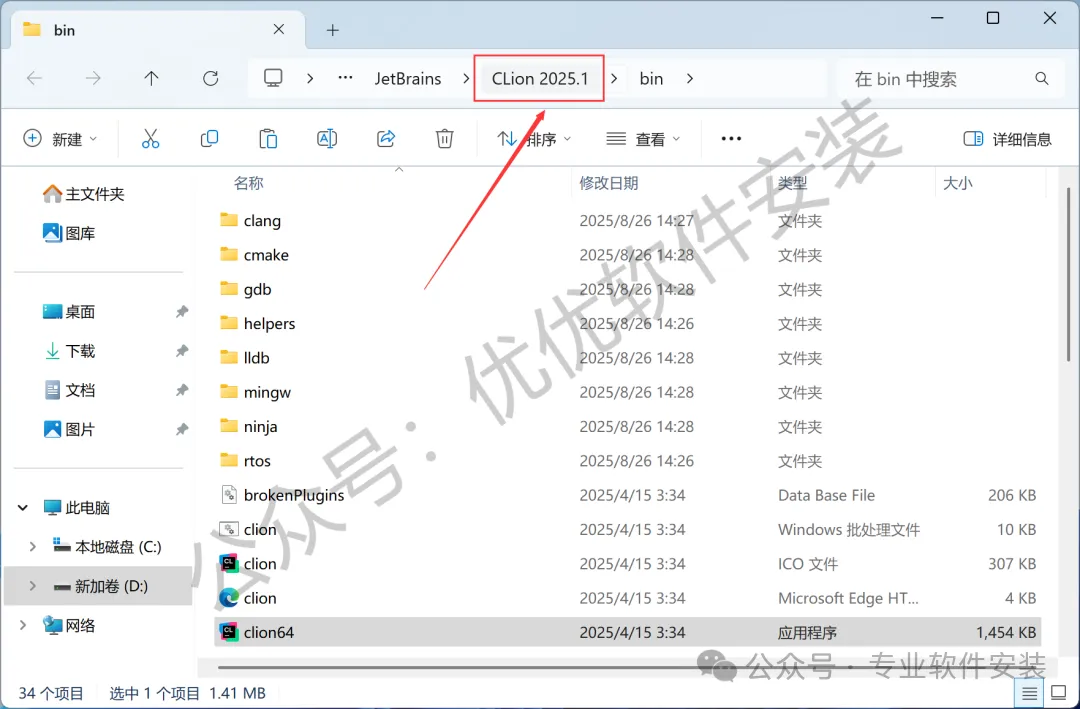Open pinned 文档 in navigation pane

[x=69, y=390]
